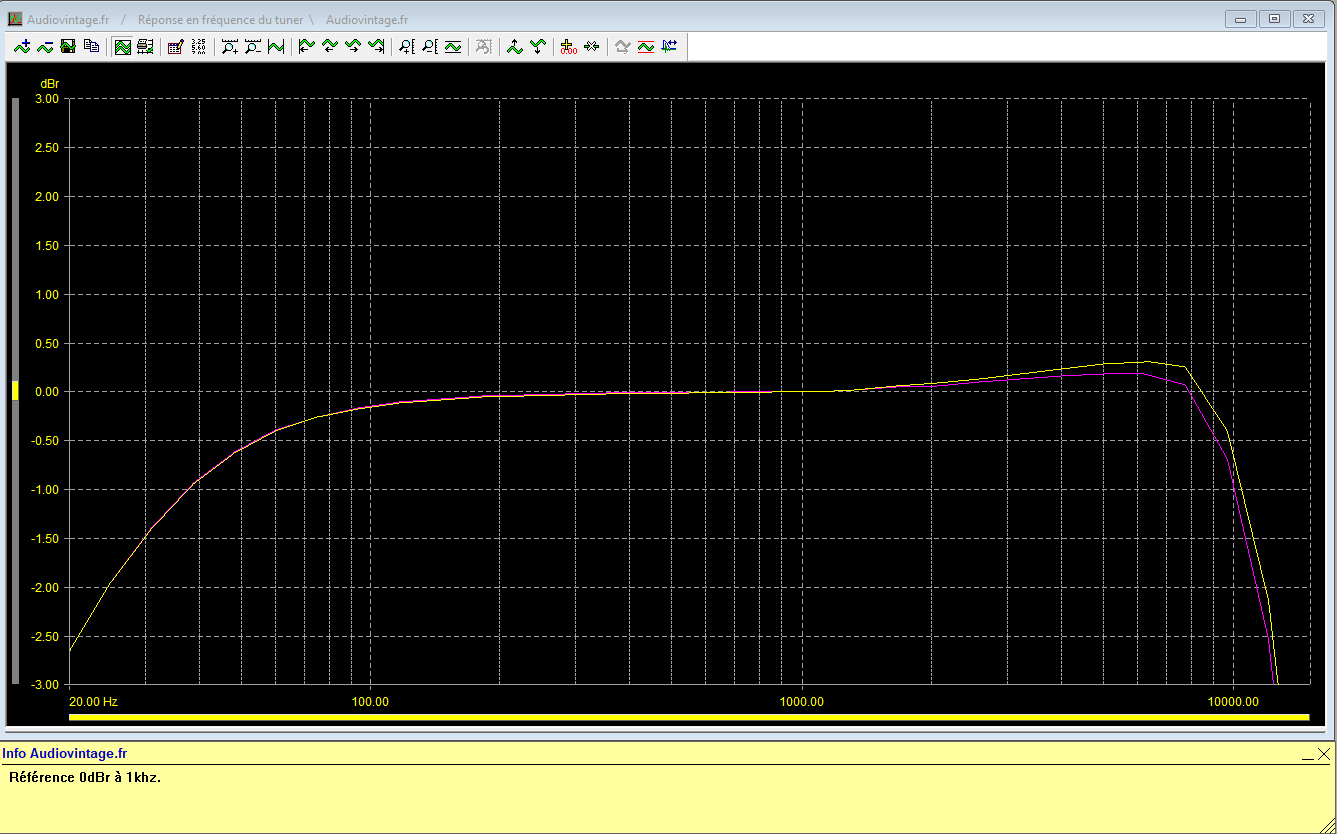Click the -3.00 value on the vertical axis
Image resolution: width=1337 pixels, height=834 pixels.
click(44, 685)
